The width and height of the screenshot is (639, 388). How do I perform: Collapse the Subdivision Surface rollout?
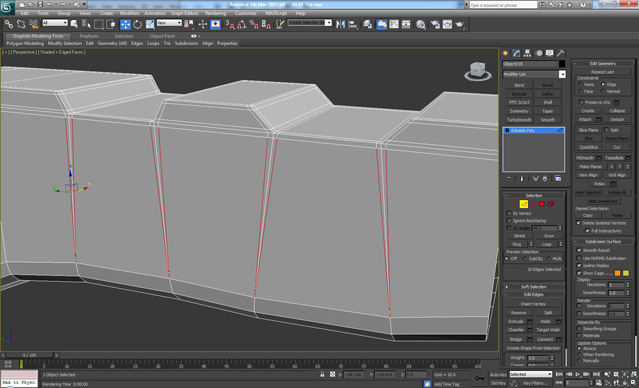click(603, 241)
